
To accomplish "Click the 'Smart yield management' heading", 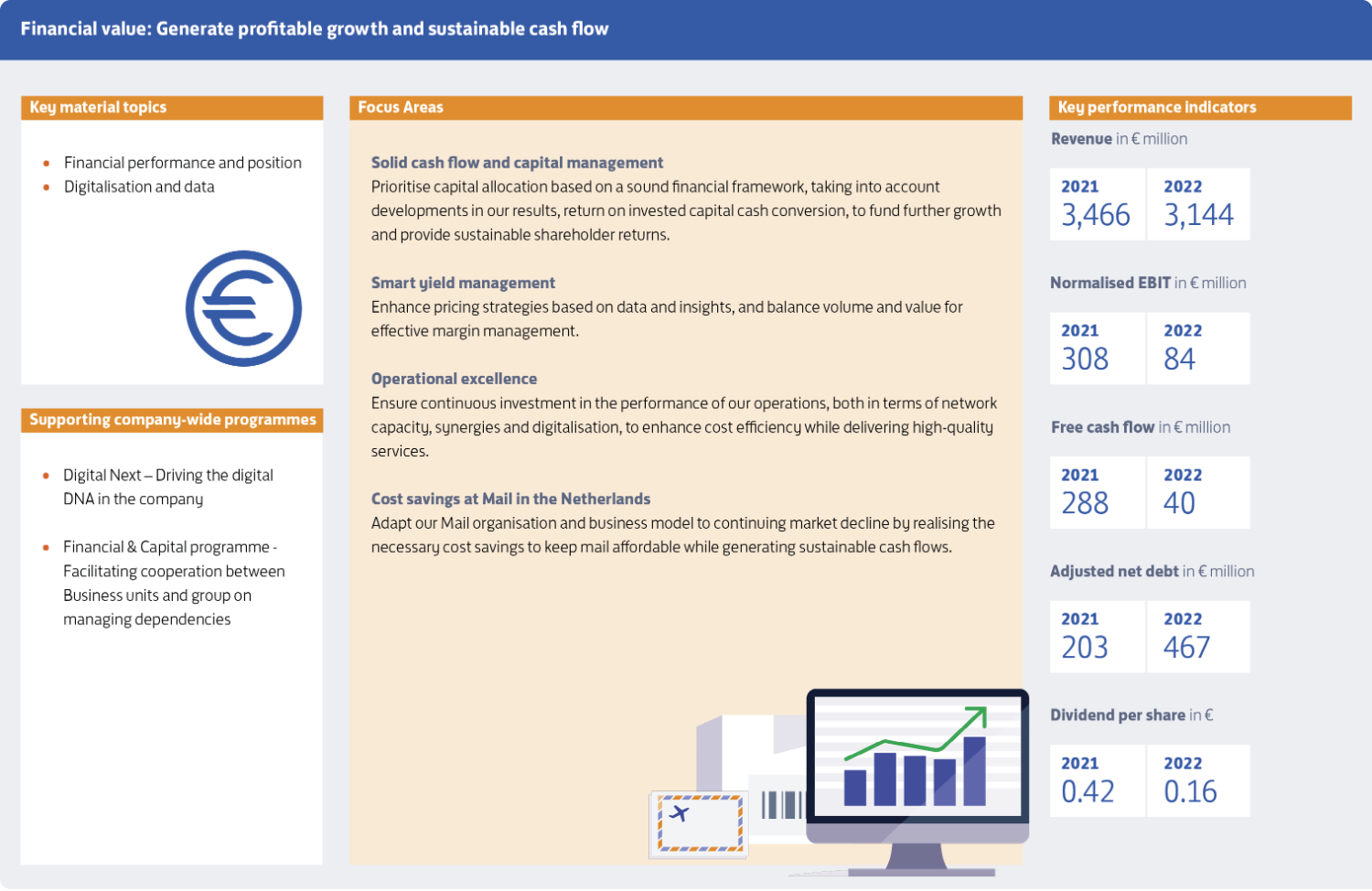I will 463,284.
